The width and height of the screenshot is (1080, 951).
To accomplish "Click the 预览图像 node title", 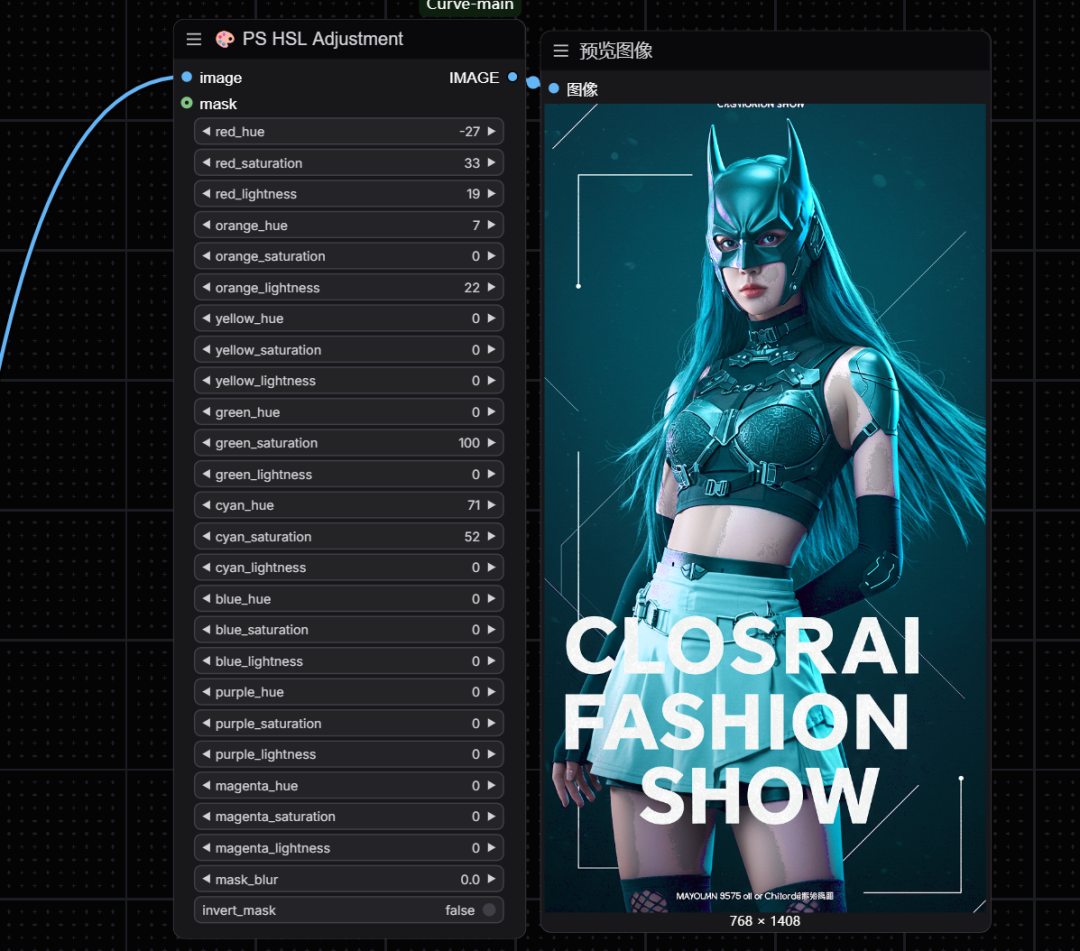I will coord(616,51).
